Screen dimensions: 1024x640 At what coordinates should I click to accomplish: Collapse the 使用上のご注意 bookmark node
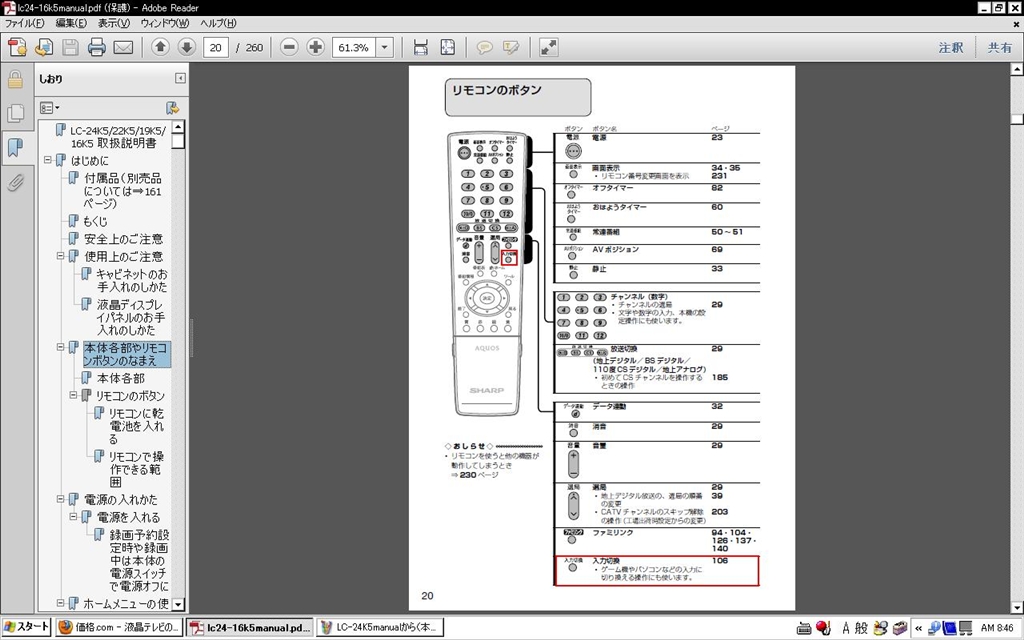tap(61, 256)
